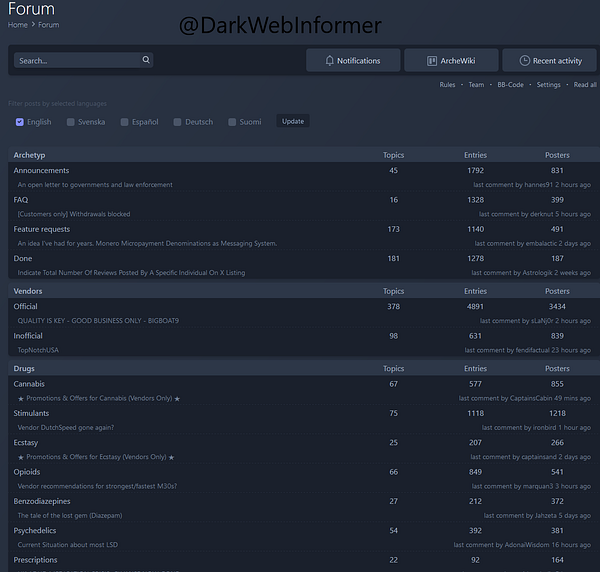
Task: Open the Team page link
Action: click(476, 85)
